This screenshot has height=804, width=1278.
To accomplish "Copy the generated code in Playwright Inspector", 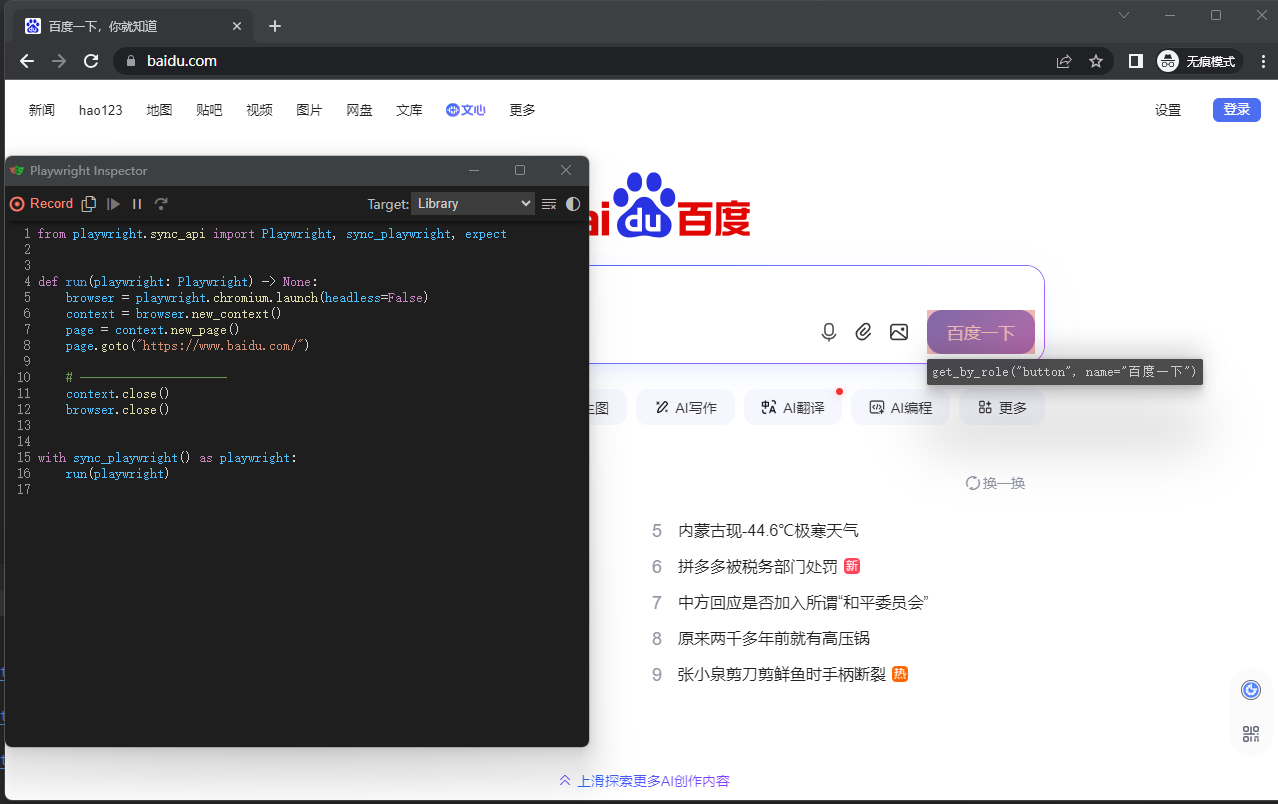I will pyautogui.click(x=88, y=203).
